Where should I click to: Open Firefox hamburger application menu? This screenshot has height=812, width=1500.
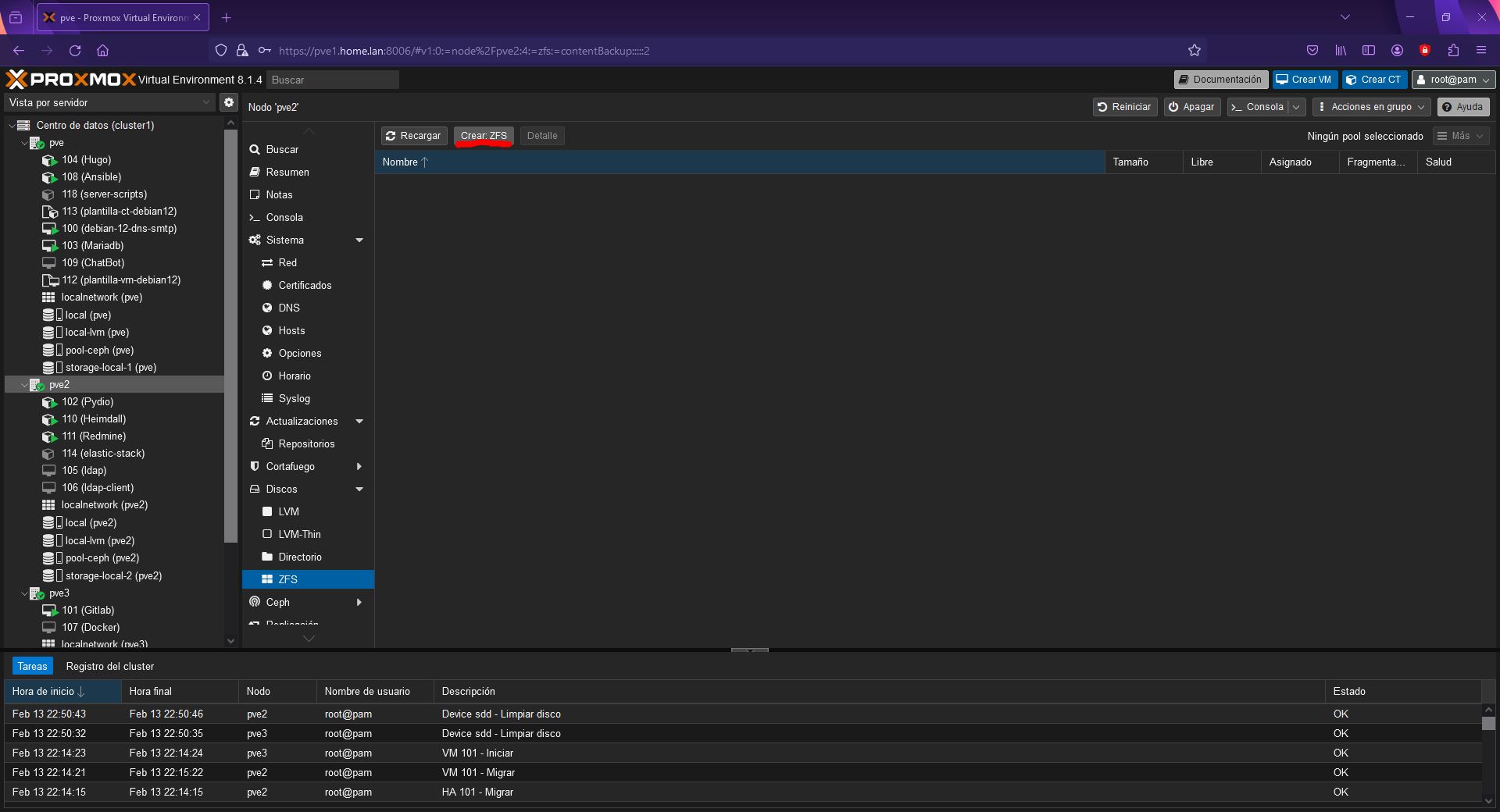(x=1481, y=51)
